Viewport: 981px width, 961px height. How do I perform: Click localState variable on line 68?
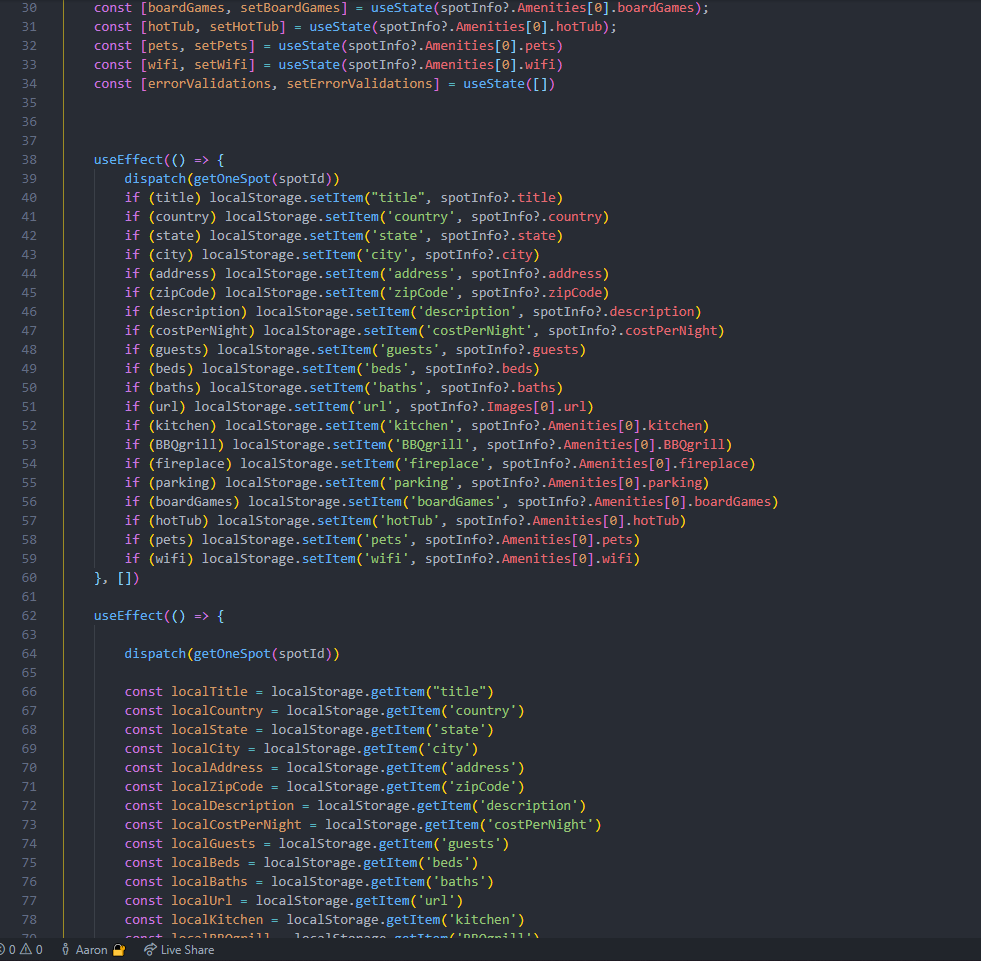210,730
